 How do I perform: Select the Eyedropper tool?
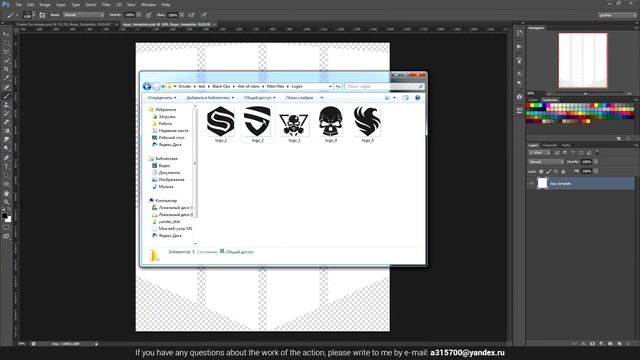[6, 78]
